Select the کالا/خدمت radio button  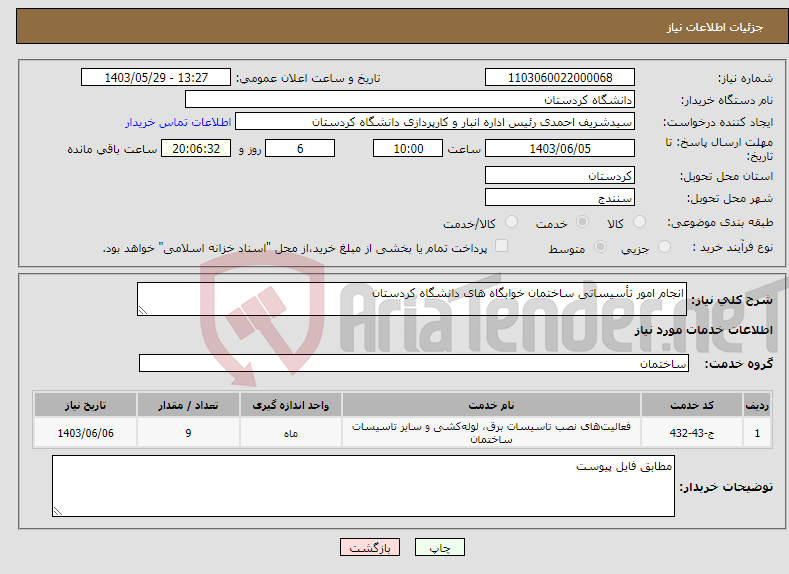511,222
